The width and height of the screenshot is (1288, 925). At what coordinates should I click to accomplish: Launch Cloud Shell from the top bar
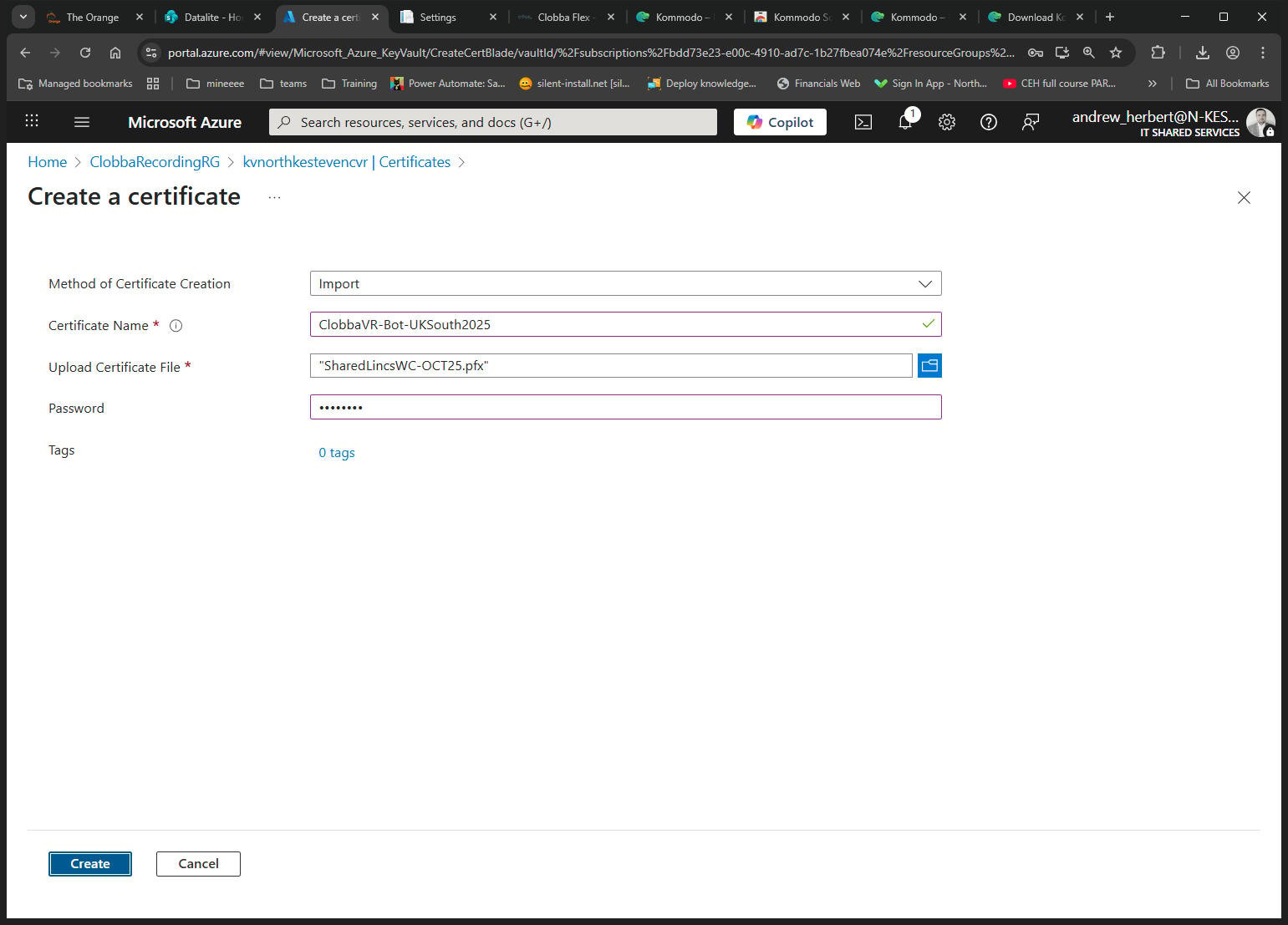pos(863,122)
